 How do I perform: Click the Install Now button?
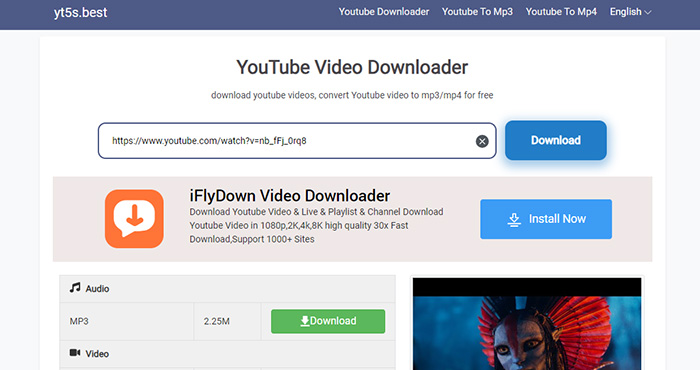point(546,219)
